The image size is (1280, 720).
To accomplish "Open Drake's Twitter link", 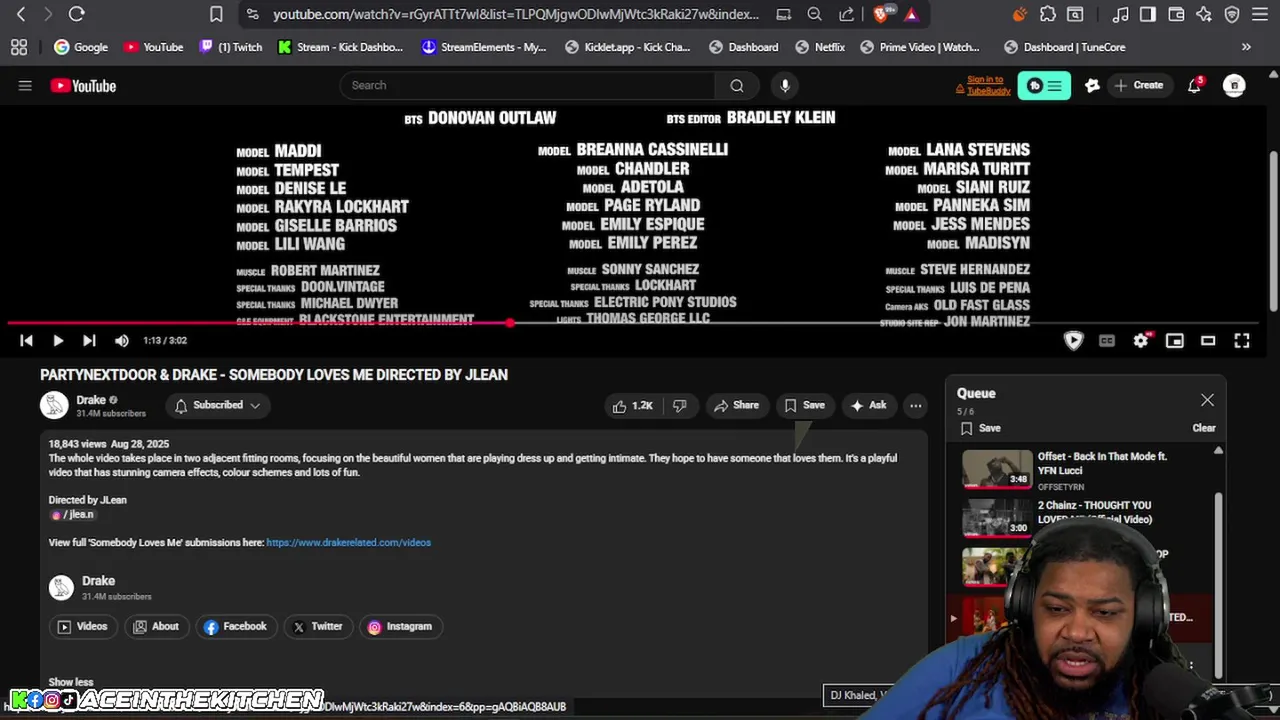I will pyautogui.click(x=318, y=627).
